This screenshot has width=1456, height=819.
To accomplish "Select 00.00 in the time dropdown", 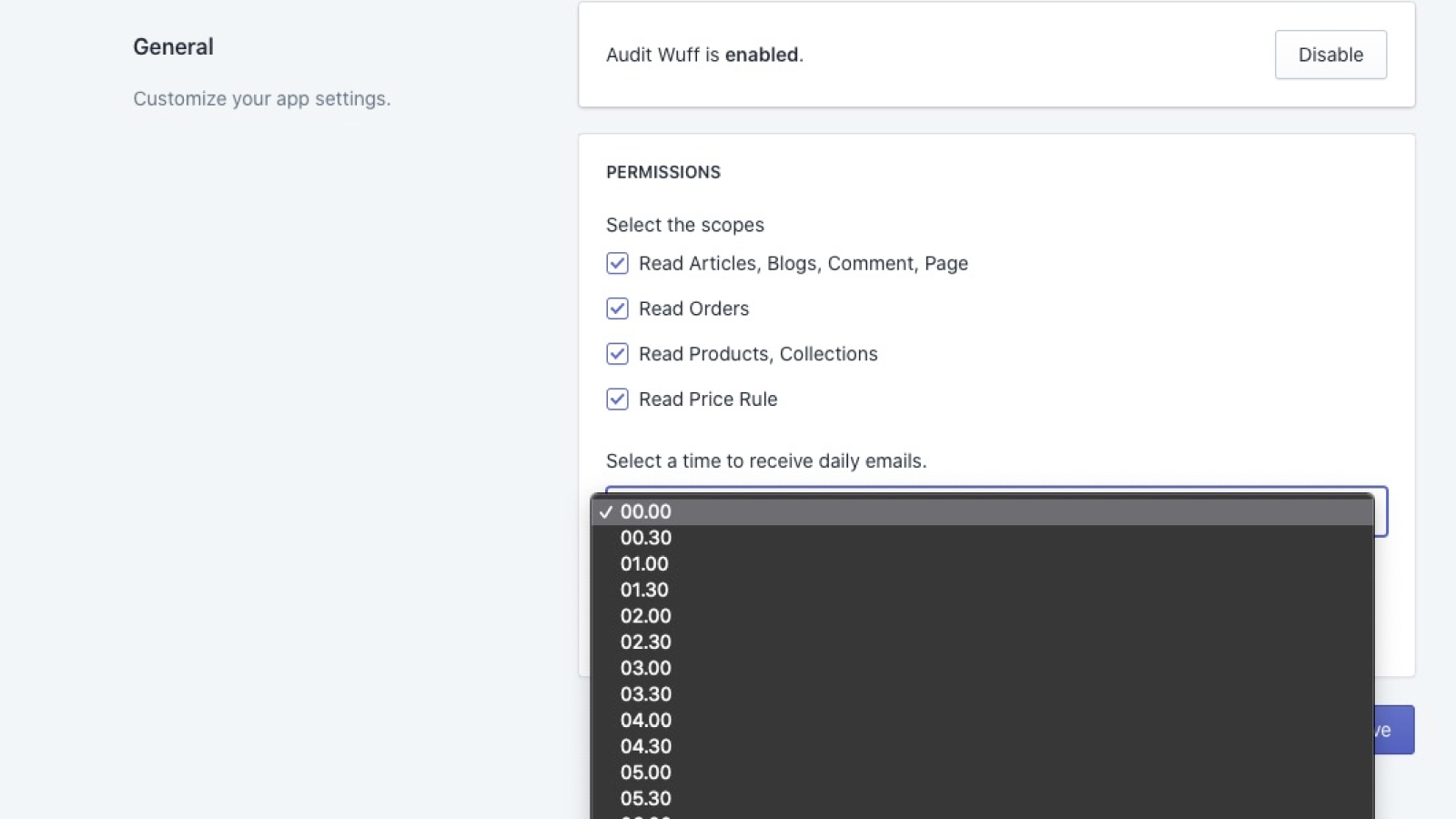I will [645, 511].
